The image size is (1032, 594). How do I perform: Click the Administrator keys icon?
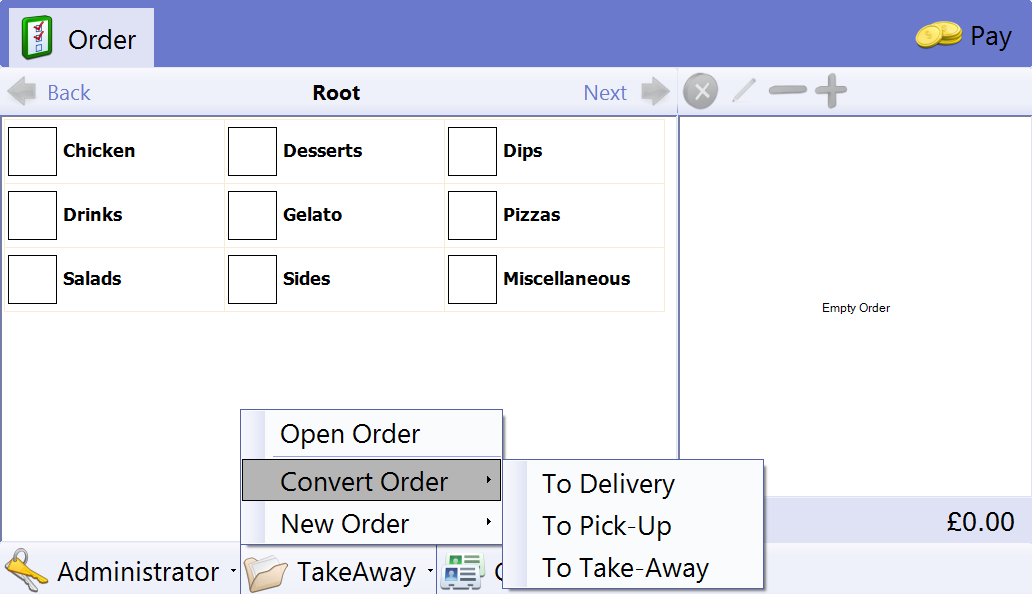[x=26, y=571]
